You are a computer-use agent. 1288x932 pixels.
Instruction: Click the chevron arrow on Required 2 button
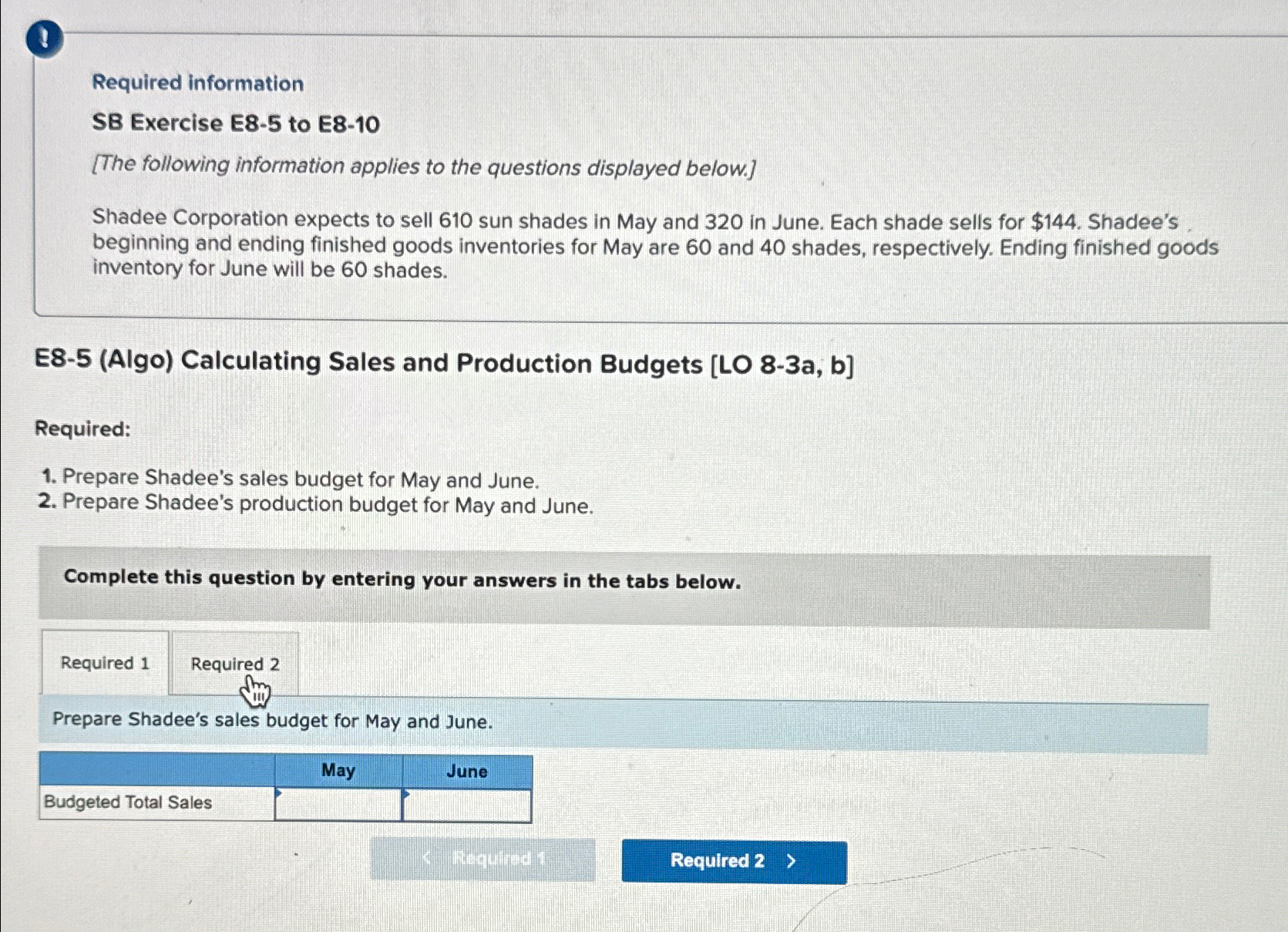[791, 861]
